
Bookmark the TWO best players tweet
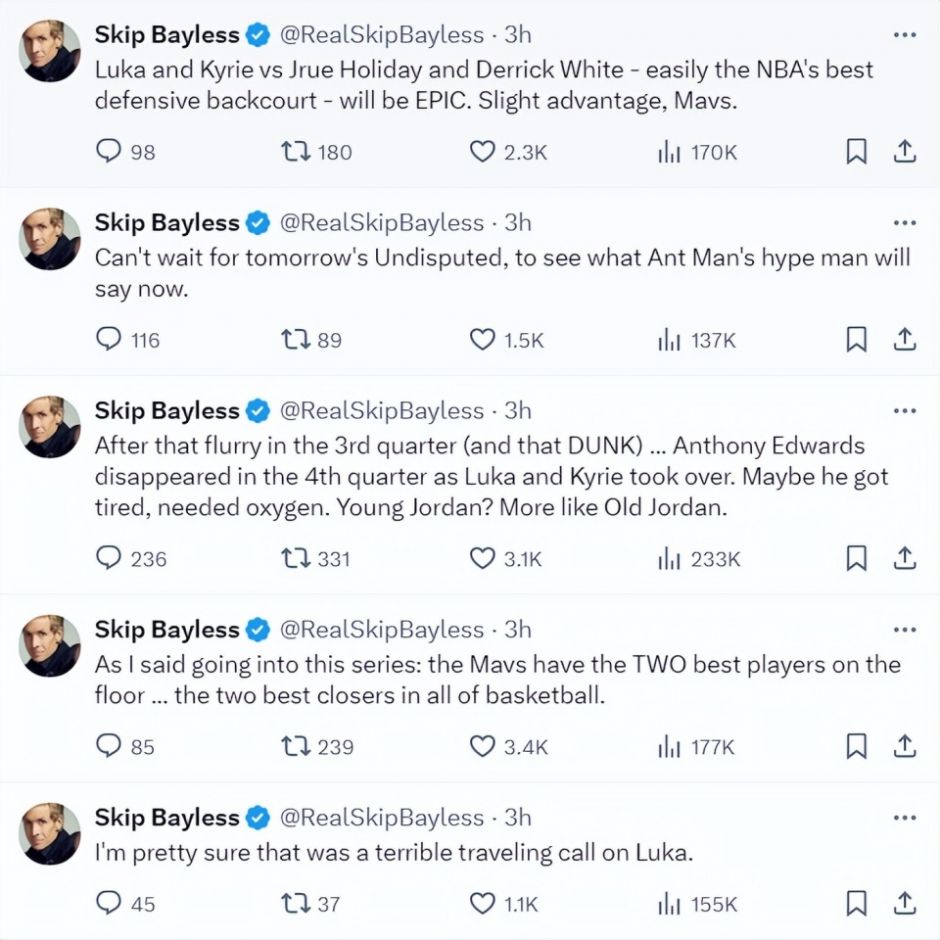(856, 746)
